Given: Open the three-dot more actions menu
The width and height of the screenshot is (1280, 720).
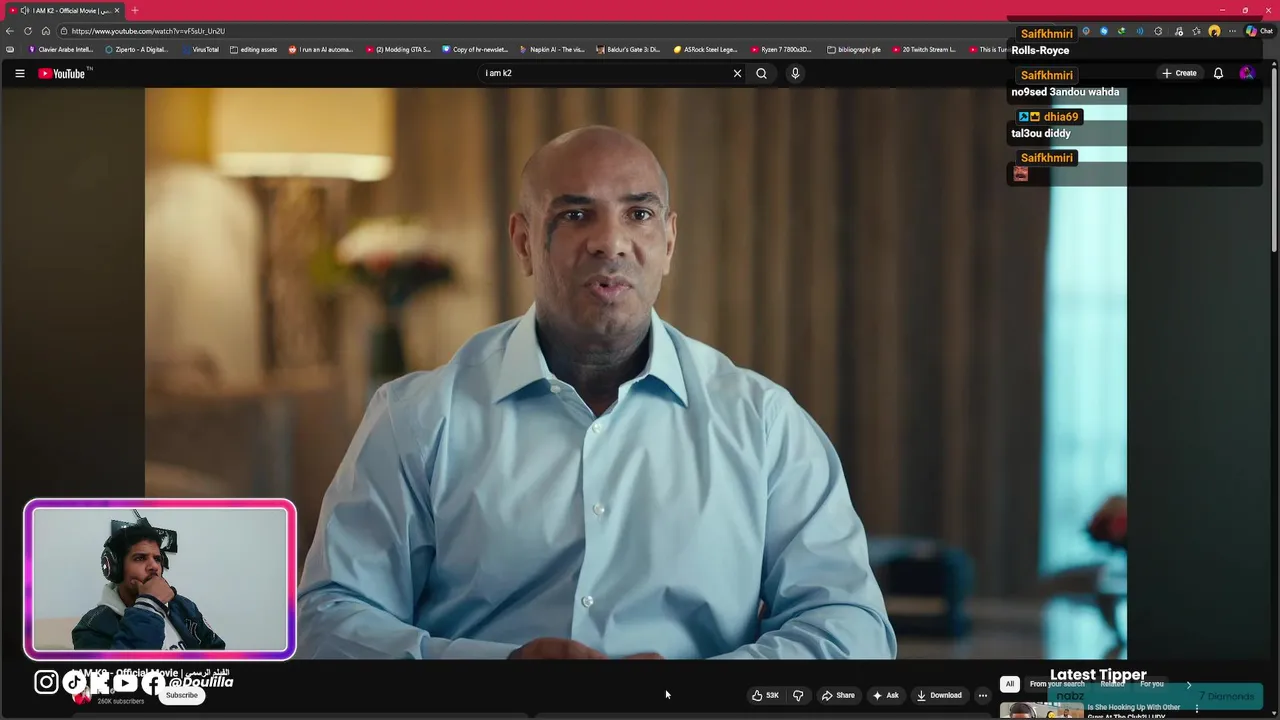Looking at the screenshot, I should click(x=983, y=695).
